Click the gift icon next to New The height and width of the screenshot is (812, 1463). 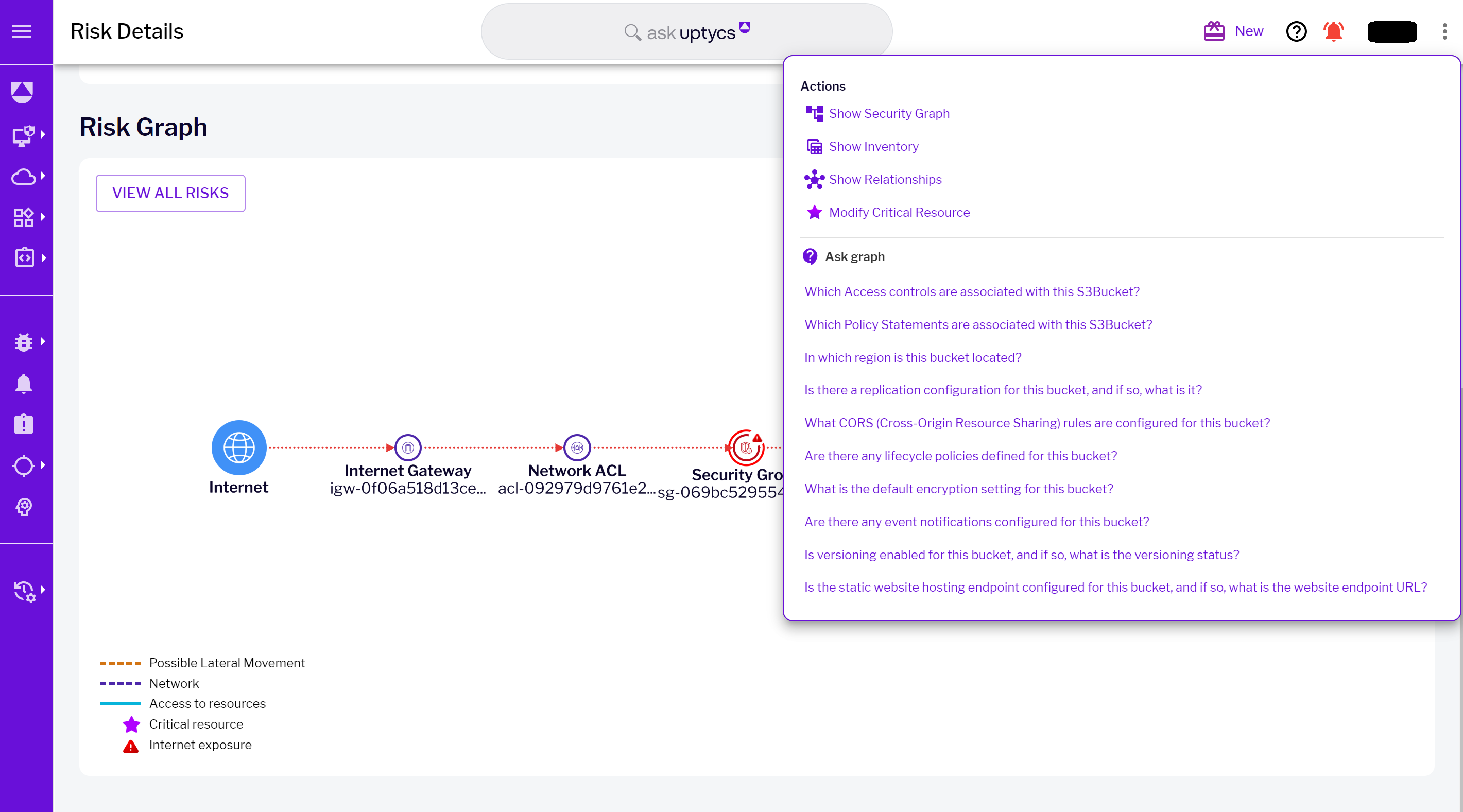point(1213,31)
